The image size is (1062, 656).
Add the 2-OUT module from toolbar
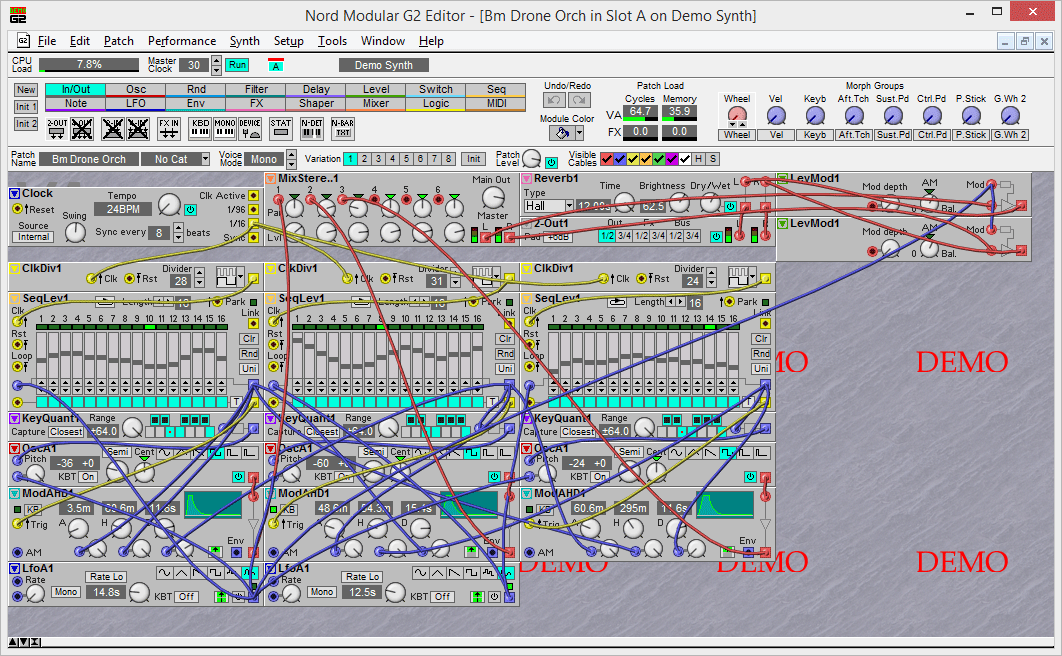(57, 128)
